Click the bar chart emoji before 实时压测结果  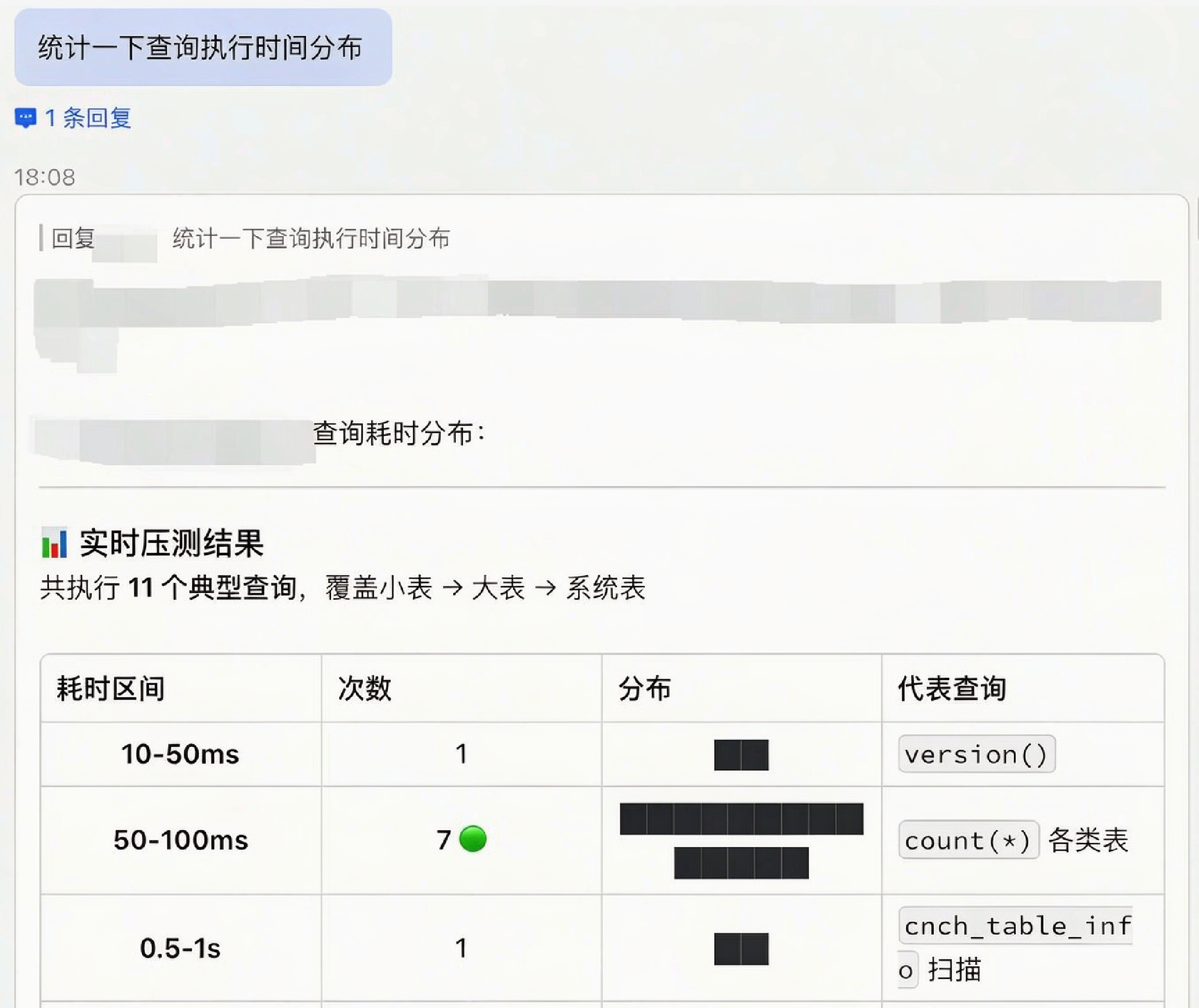point(54,543)
